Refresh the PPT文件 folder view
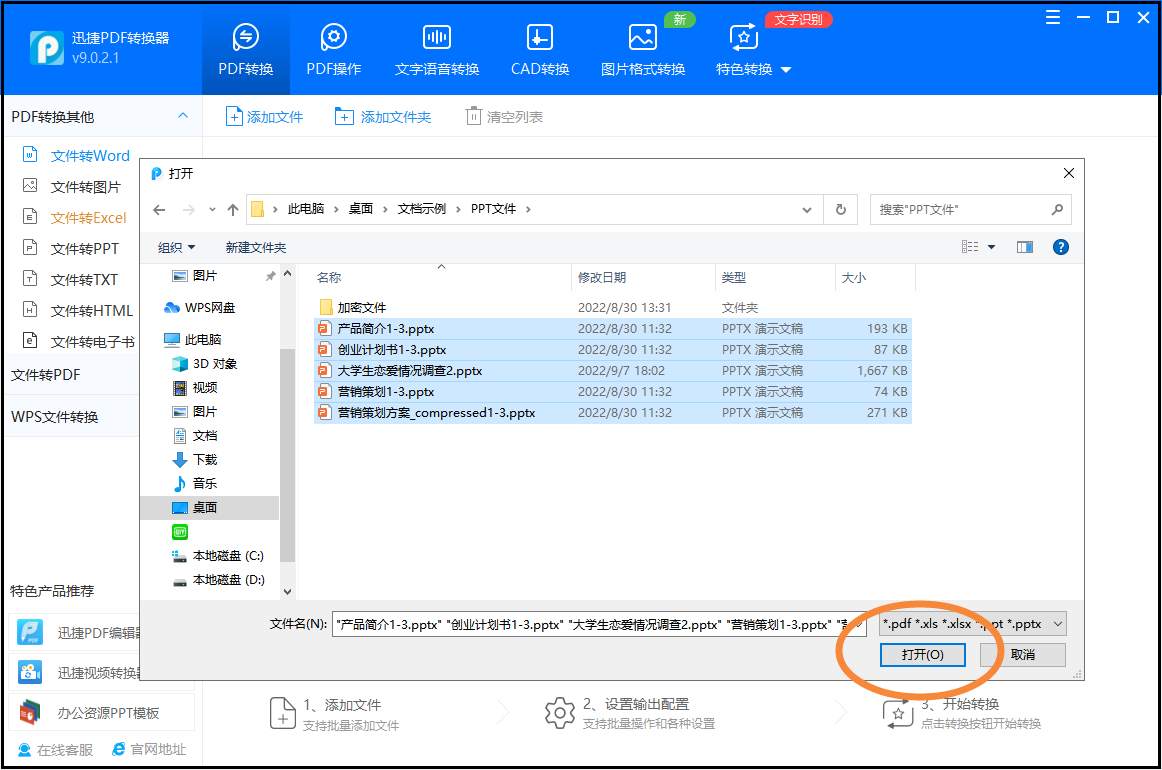The height and width of the screenshot is (770, 1162). click(x=841, y=210)
